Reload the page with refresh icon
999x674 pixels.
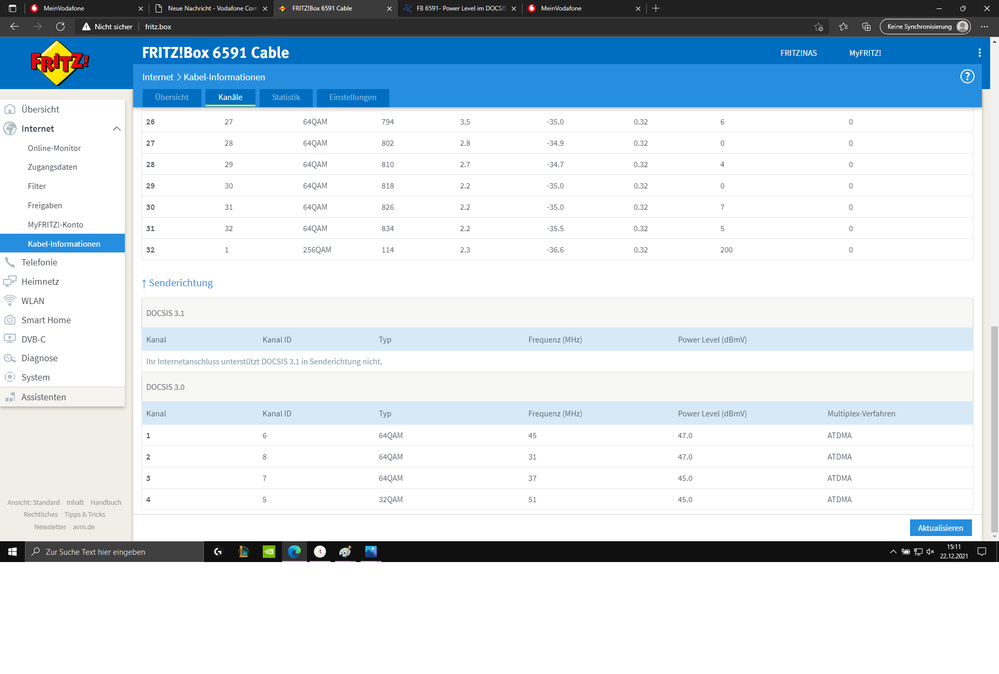point(60,27)
